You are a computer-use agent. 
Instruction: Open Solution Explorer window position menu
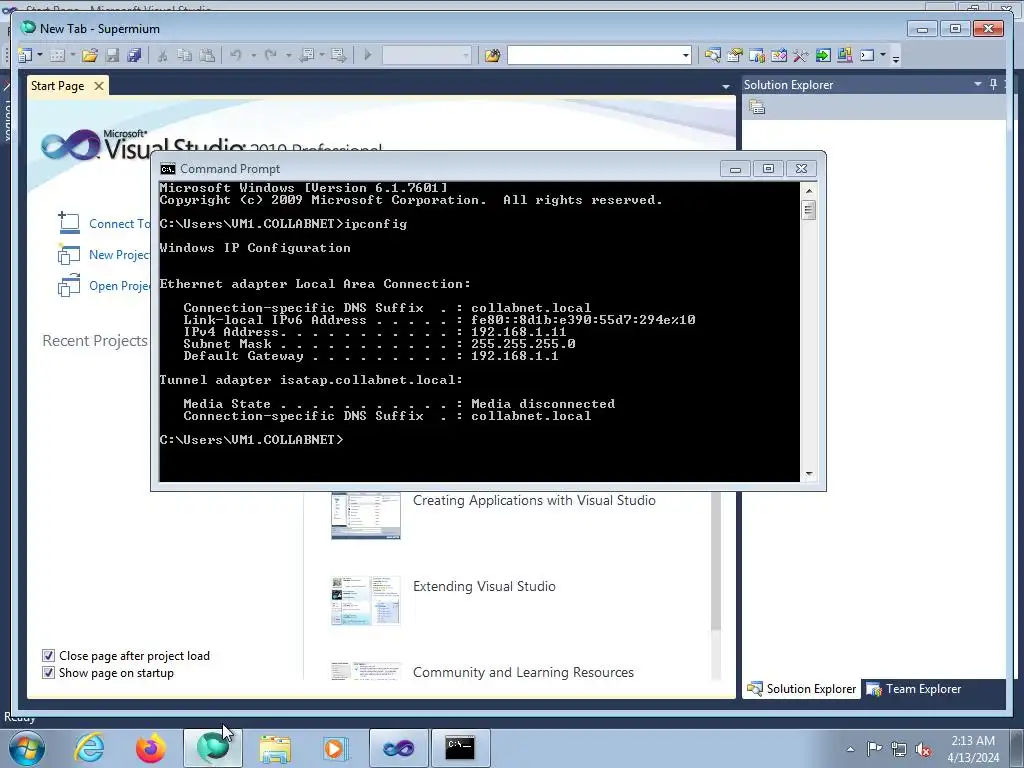978,84
